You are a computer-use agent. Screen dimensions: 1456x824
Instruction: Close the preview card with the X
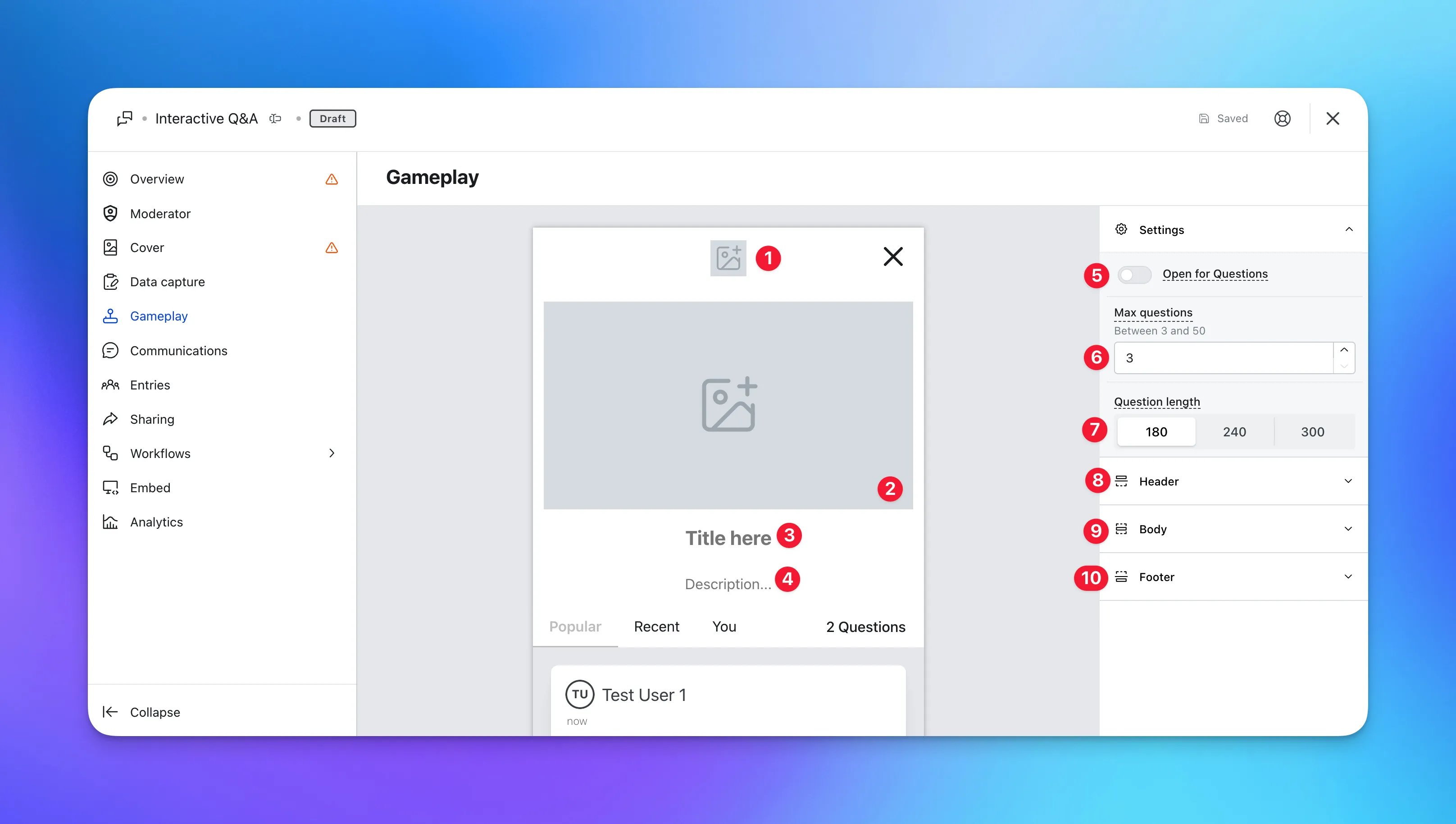[x=893, y=256]
